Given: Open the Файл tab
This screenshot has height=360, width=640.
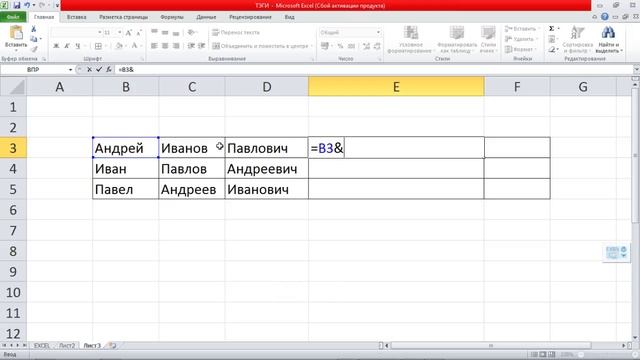Looking at the screenshot, I should [13, 17].
